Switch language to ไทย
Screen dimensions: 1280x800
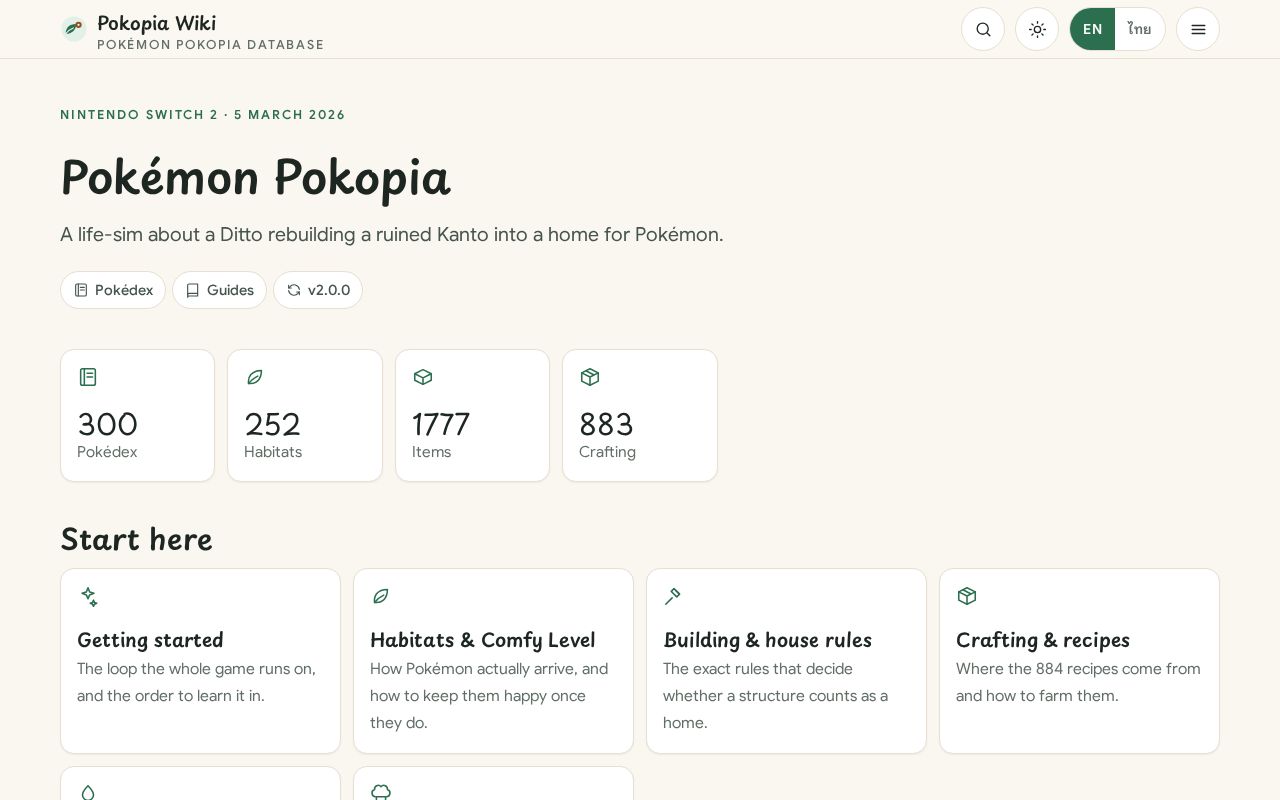click(x=1139, y=29)
